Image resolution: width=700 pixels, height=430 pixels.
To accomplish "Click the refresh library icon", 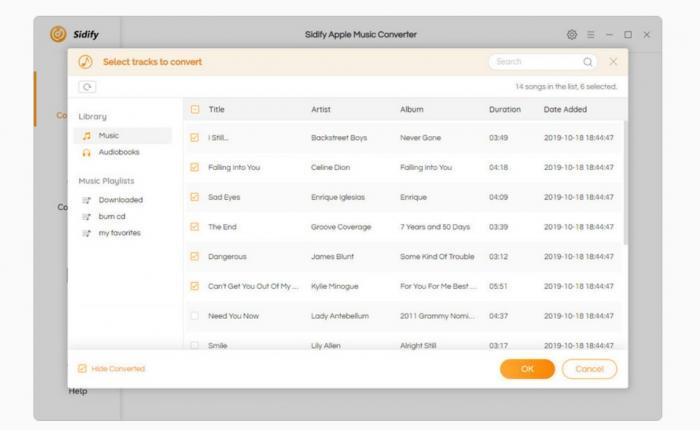I will [x=87, y=87].
